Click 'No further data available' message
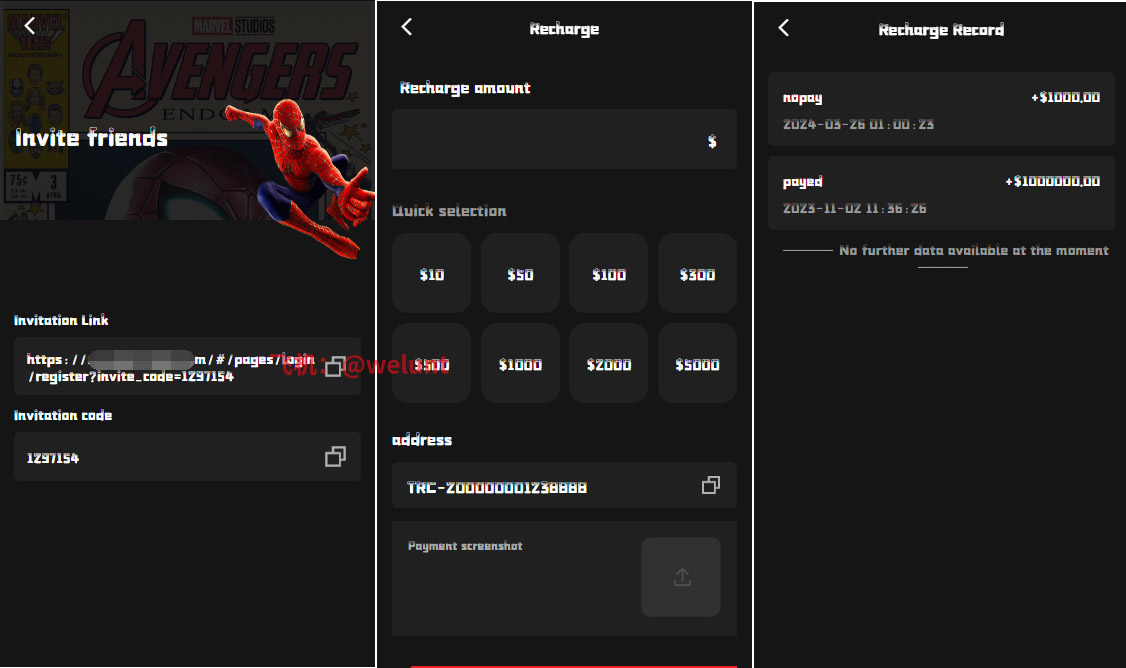The height and width of the screenshot is (668, 1126). (974, 251)
